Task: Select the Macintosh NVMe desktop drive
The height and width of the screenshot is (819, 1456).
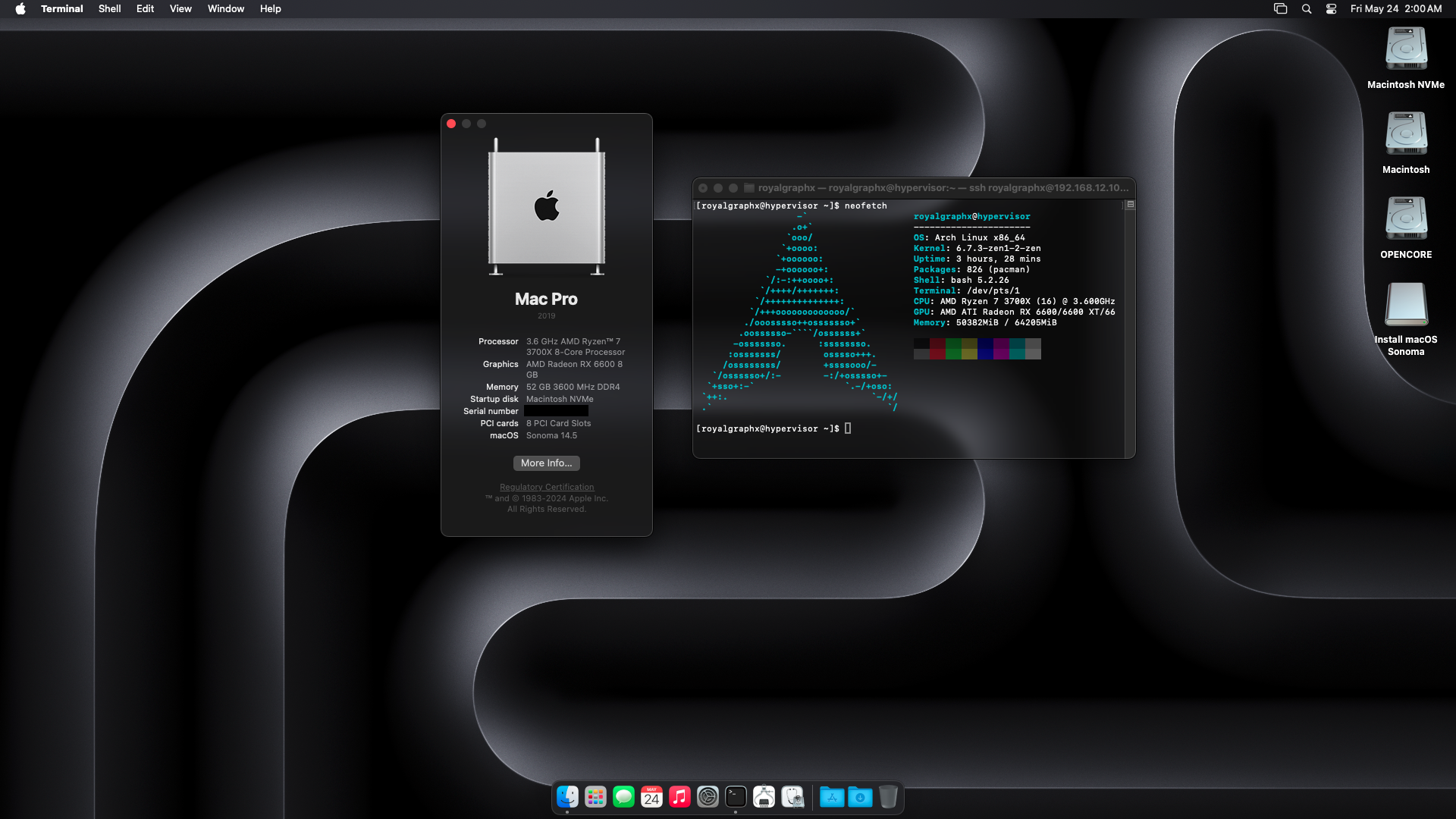Action: [x=1406, y=49]
